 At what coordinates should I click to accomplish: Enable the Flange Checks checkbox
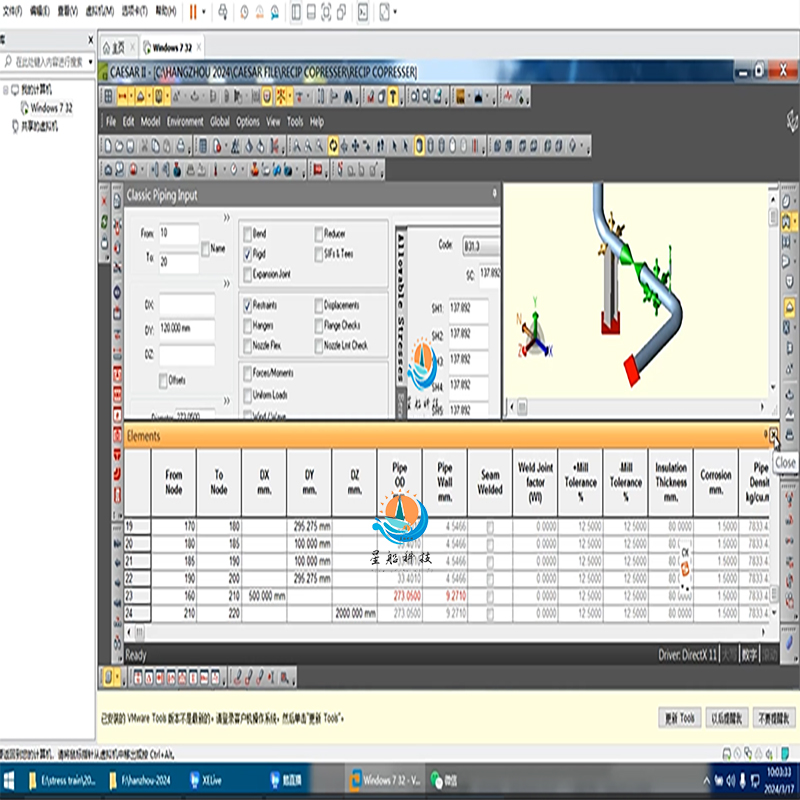pos(319,326)
